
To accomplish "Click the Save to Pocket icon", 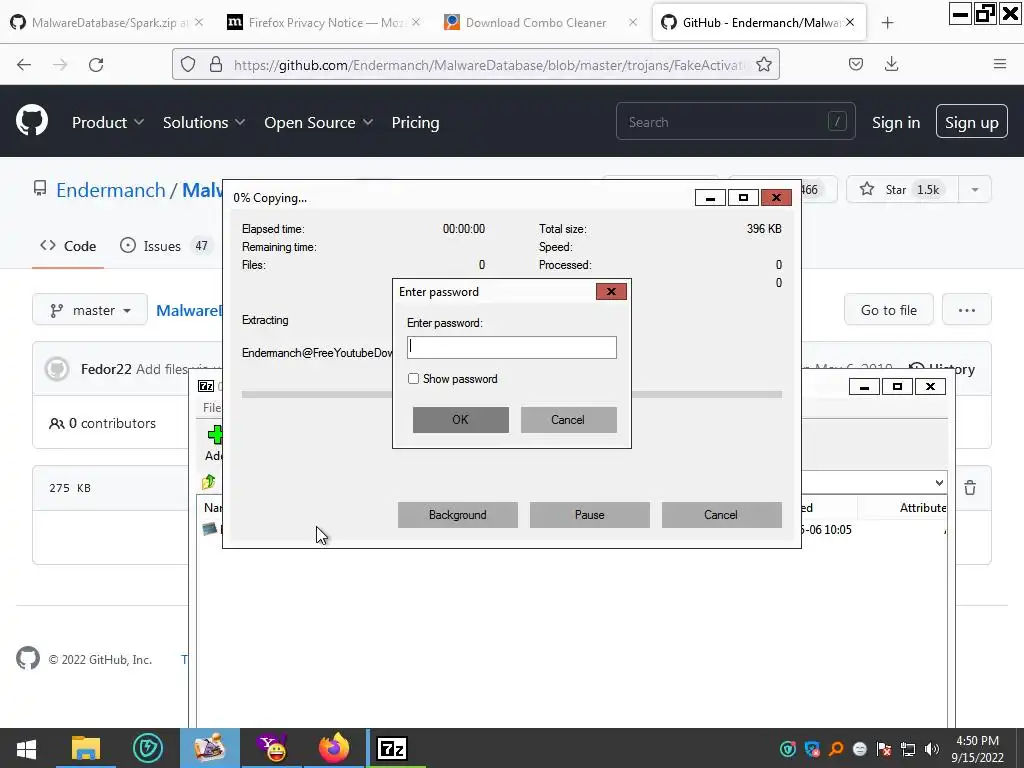I will [x=856, y=64].
